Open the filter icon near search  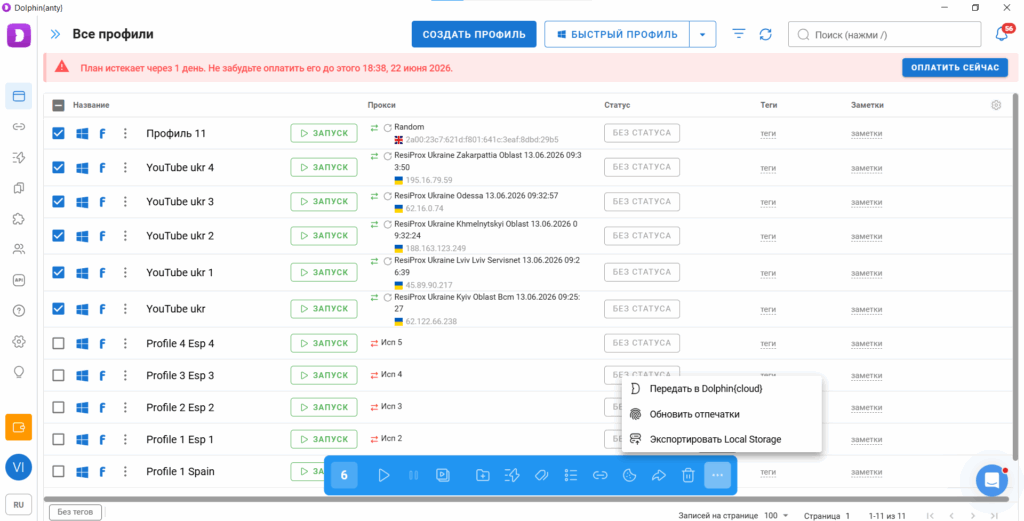point(739,34)
